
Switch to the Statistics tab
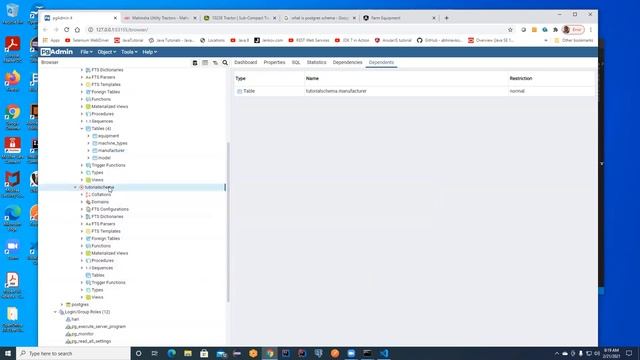[x=316, y=62]
